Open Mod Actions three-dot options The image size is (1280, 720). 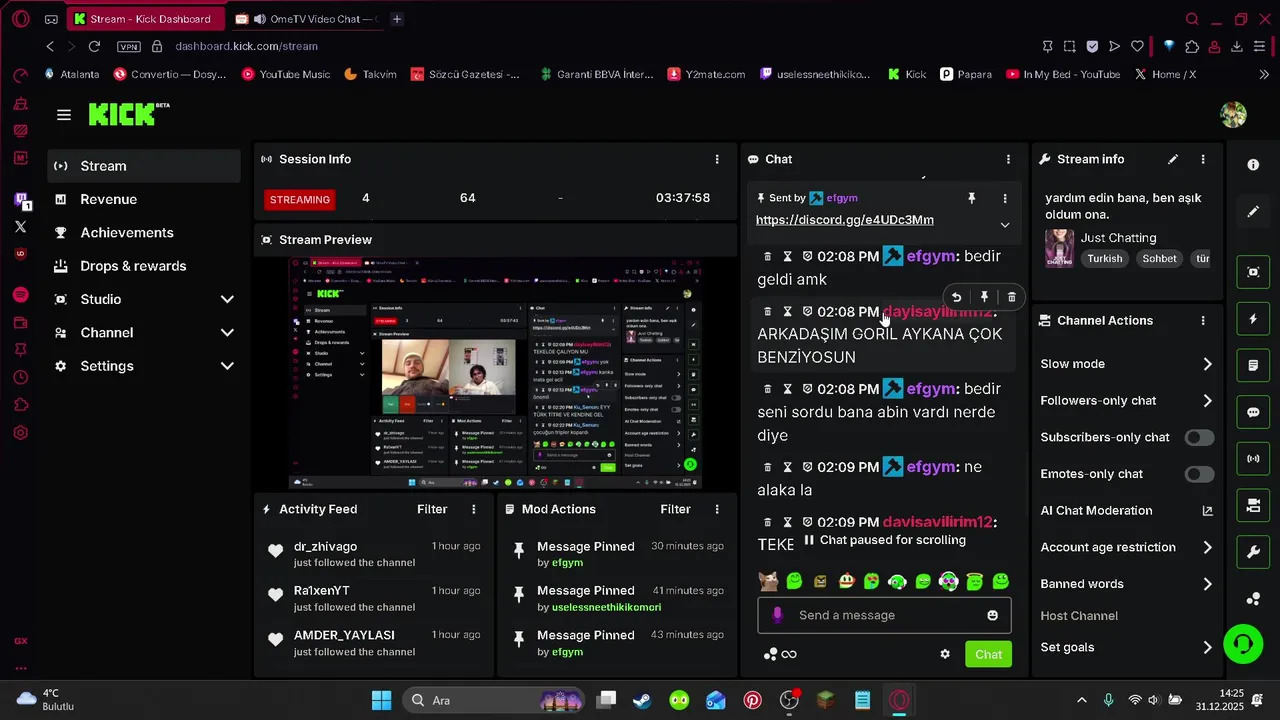click(x=717, y=509)
